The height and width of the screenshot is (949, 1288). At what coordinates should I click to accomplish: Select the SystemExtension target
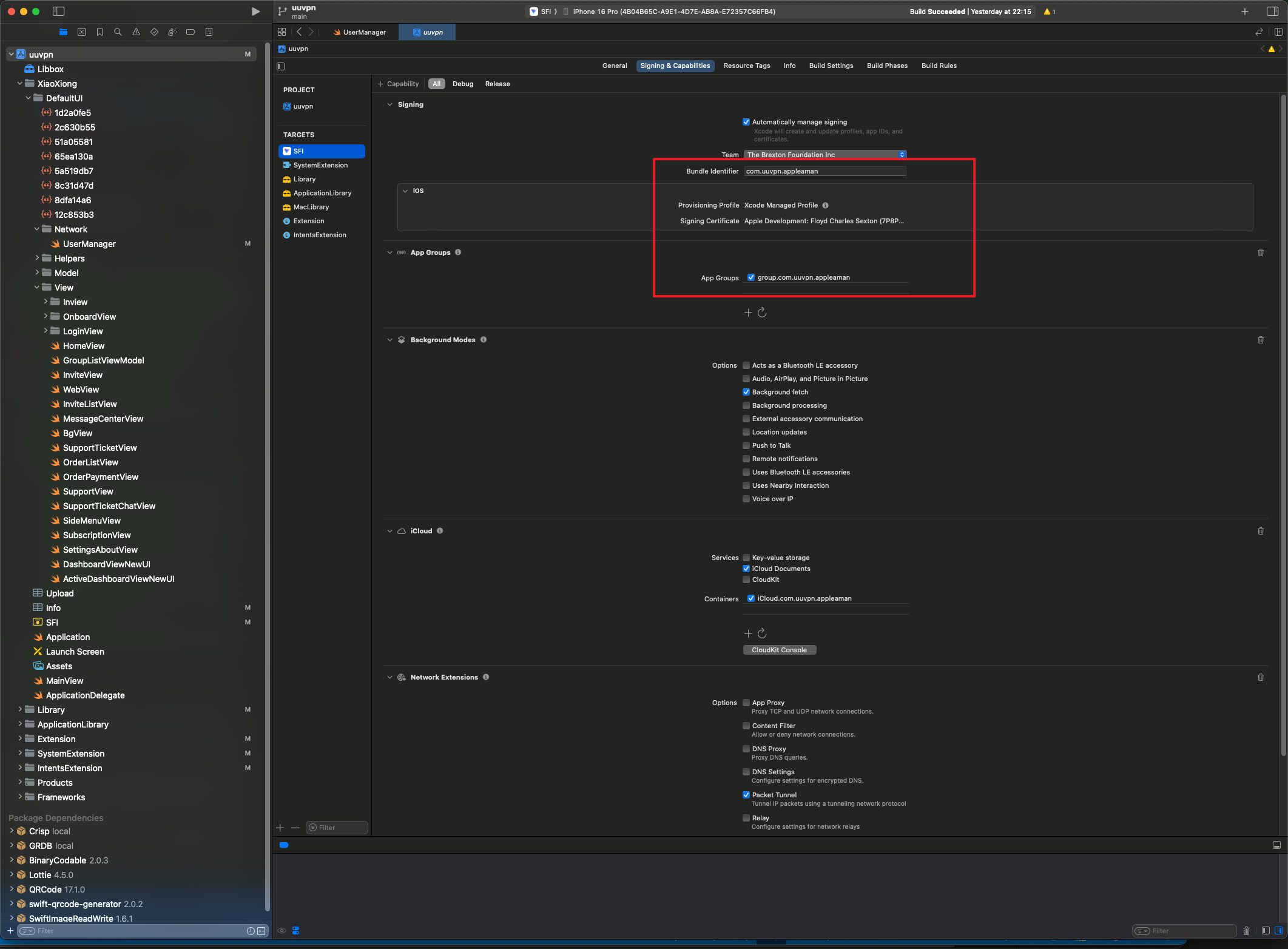pos(322,165)
